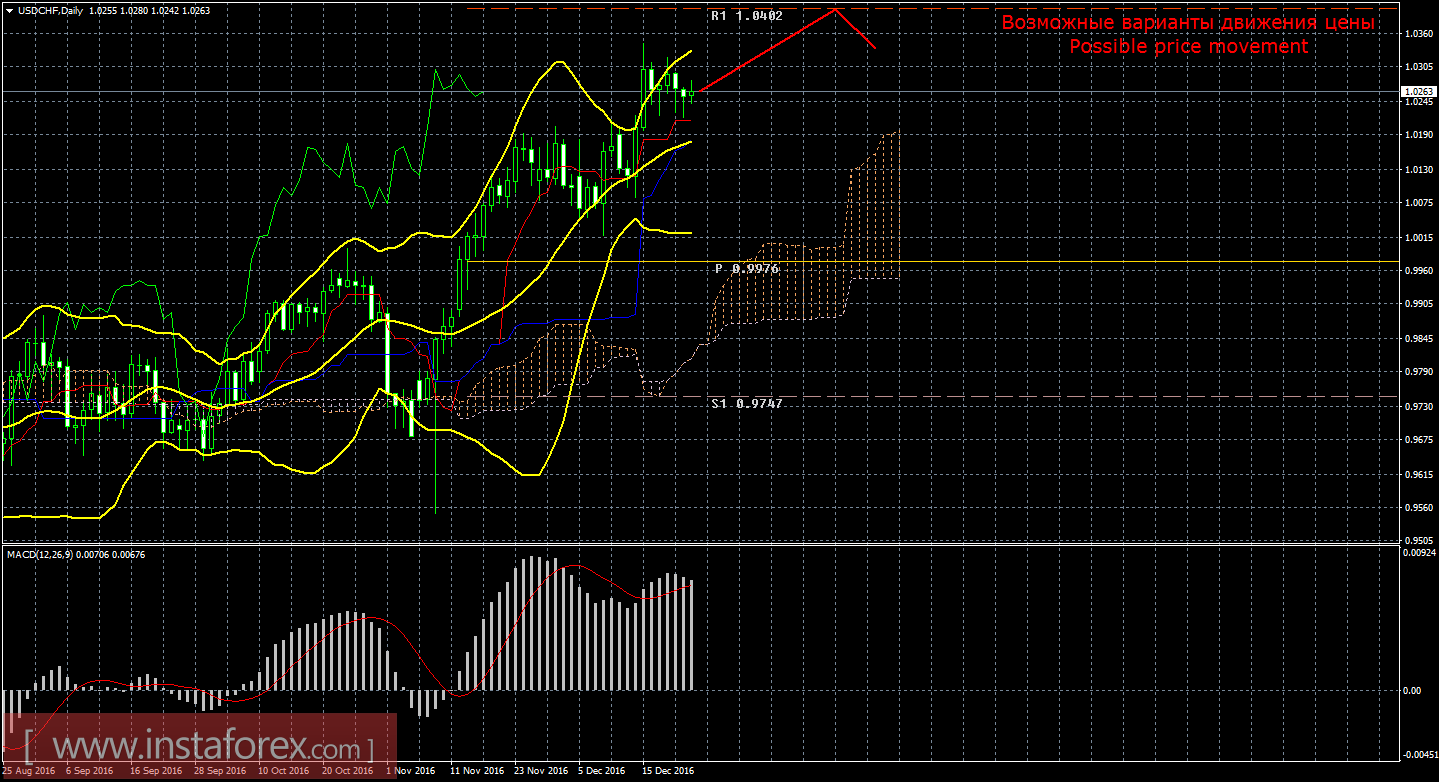Click the 0.9730 price axis label
The image size is (1439, 782).
point(1418,406)
